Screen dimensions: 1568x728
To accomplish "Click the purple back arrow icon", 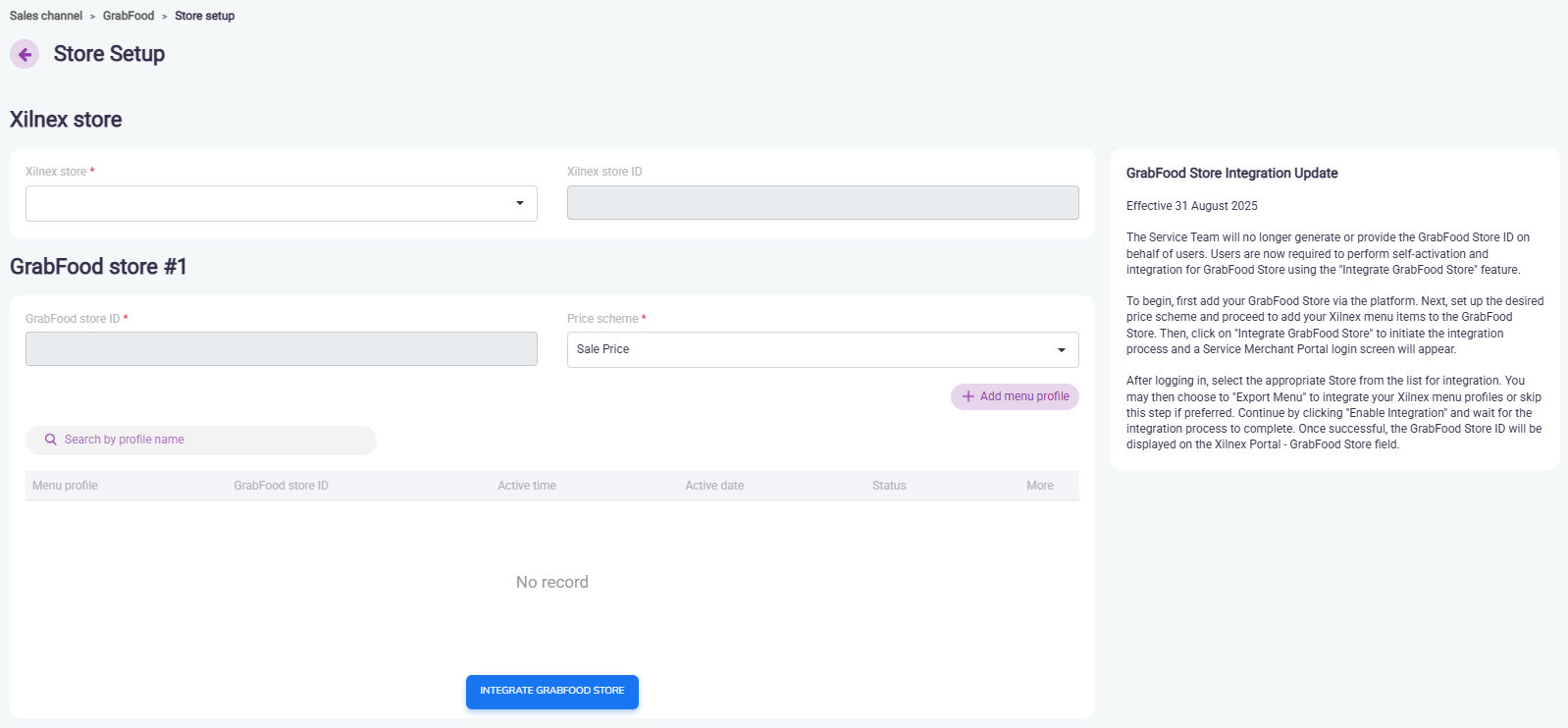I will [25, 54].
